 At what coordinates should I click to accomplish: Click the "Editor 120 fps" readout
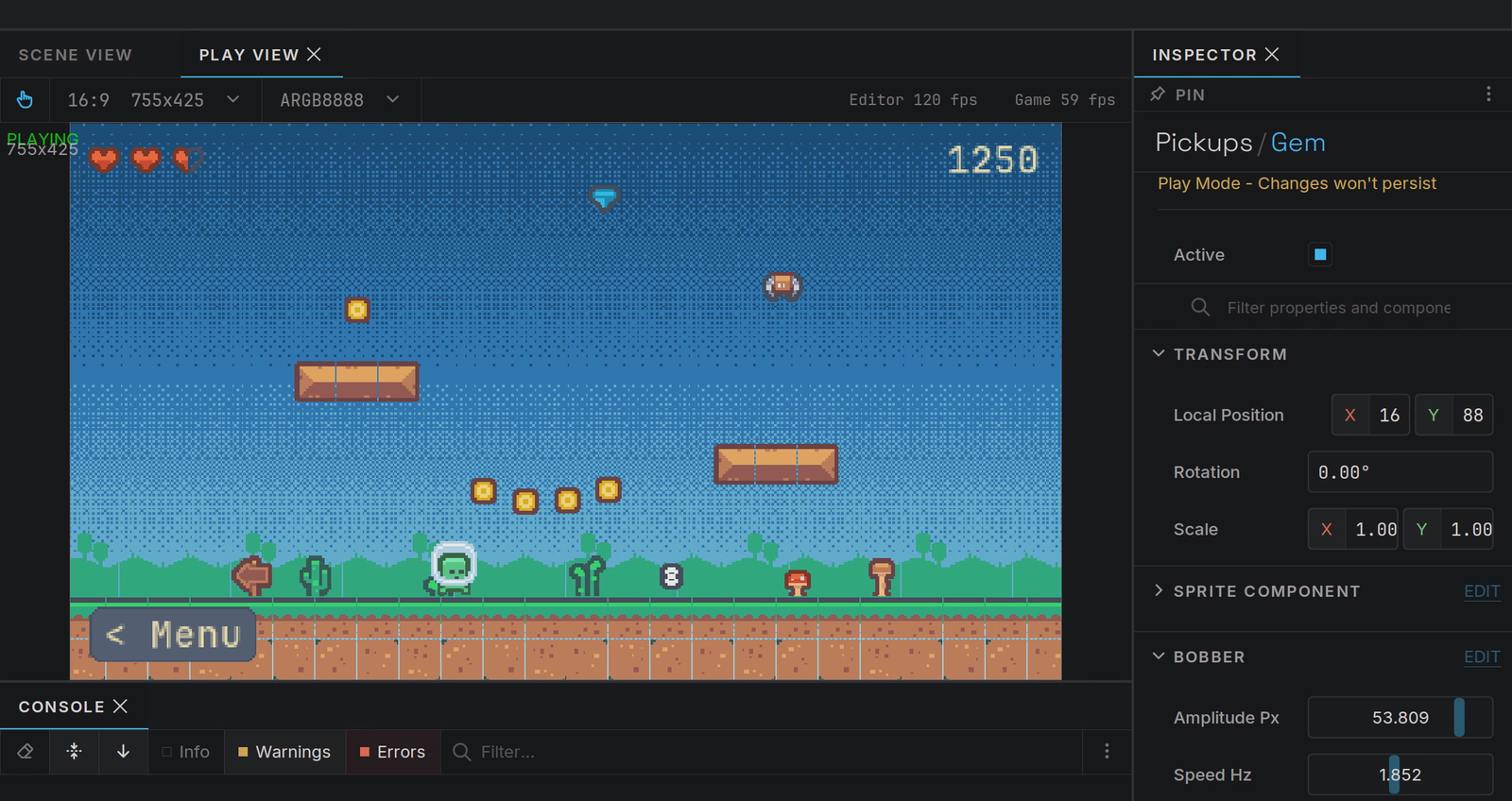coord(913,100)
